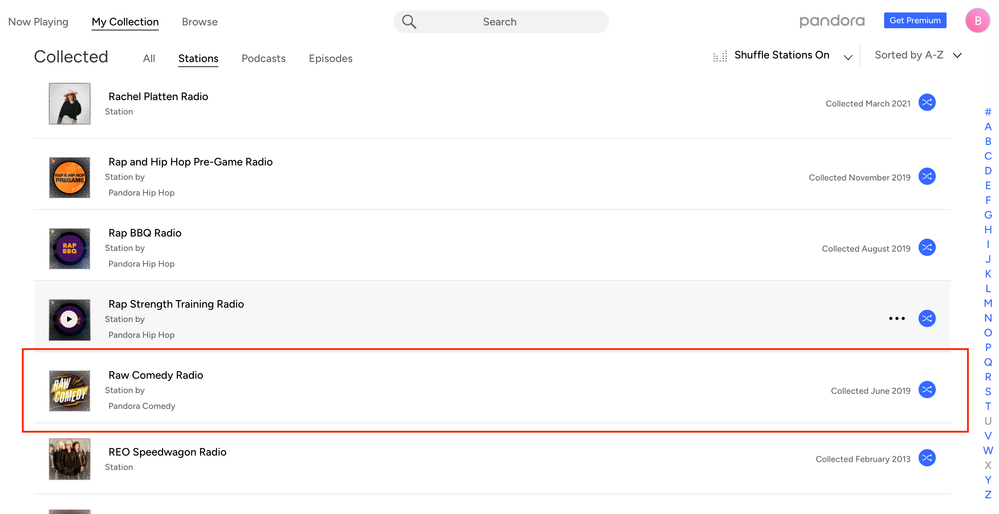Jump to letter R in index
This screenshot has width=999, height=514.
(988, 377)
